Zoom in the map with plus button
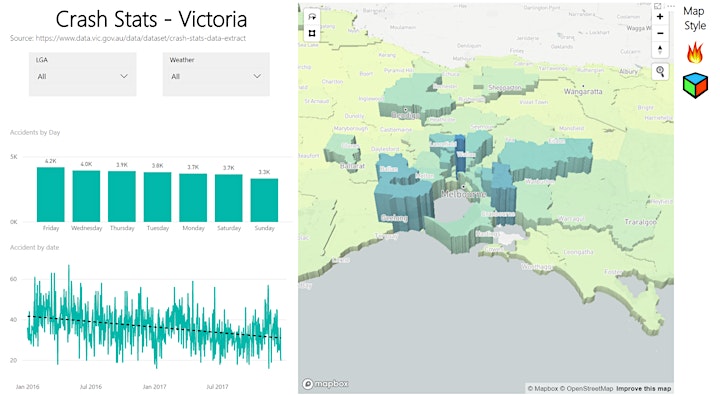Image resolution: width=720 pixels, height=395 pixels. [x=660, y=17]
